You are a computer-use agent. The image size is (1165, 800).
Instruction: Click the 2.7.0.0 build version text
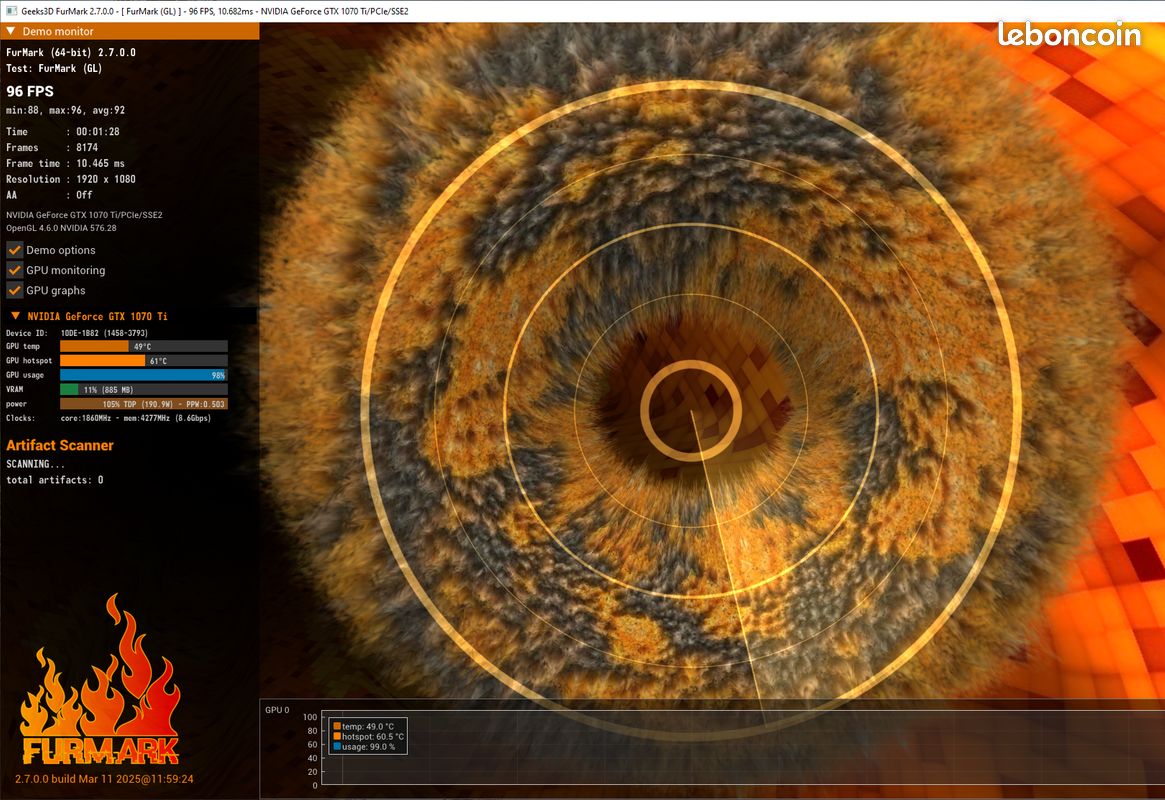(x=104, y=779)
